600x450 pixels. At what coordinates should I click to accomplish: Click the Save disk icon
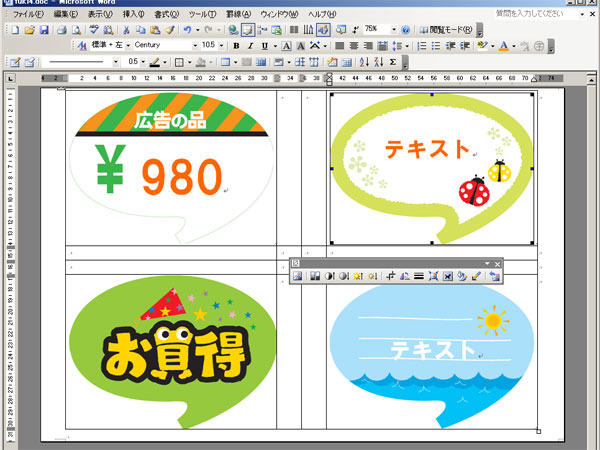44,31
